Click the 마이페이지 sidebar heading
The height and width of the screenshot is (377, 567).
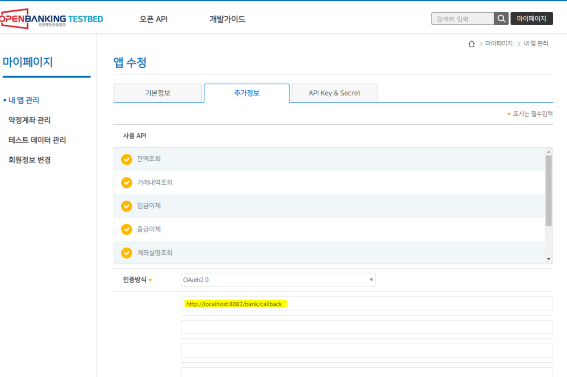click(28, 62)
